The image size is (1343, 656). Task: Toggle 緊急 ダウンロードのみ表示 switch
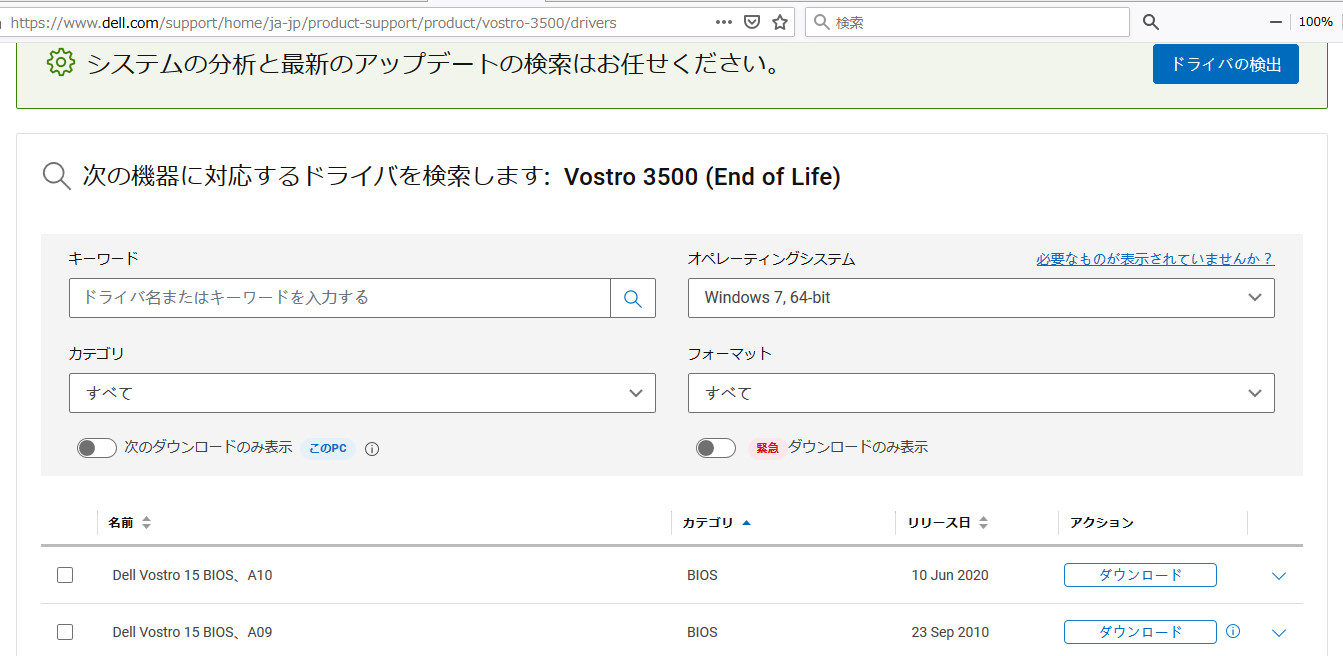click(x=716, y=448)
